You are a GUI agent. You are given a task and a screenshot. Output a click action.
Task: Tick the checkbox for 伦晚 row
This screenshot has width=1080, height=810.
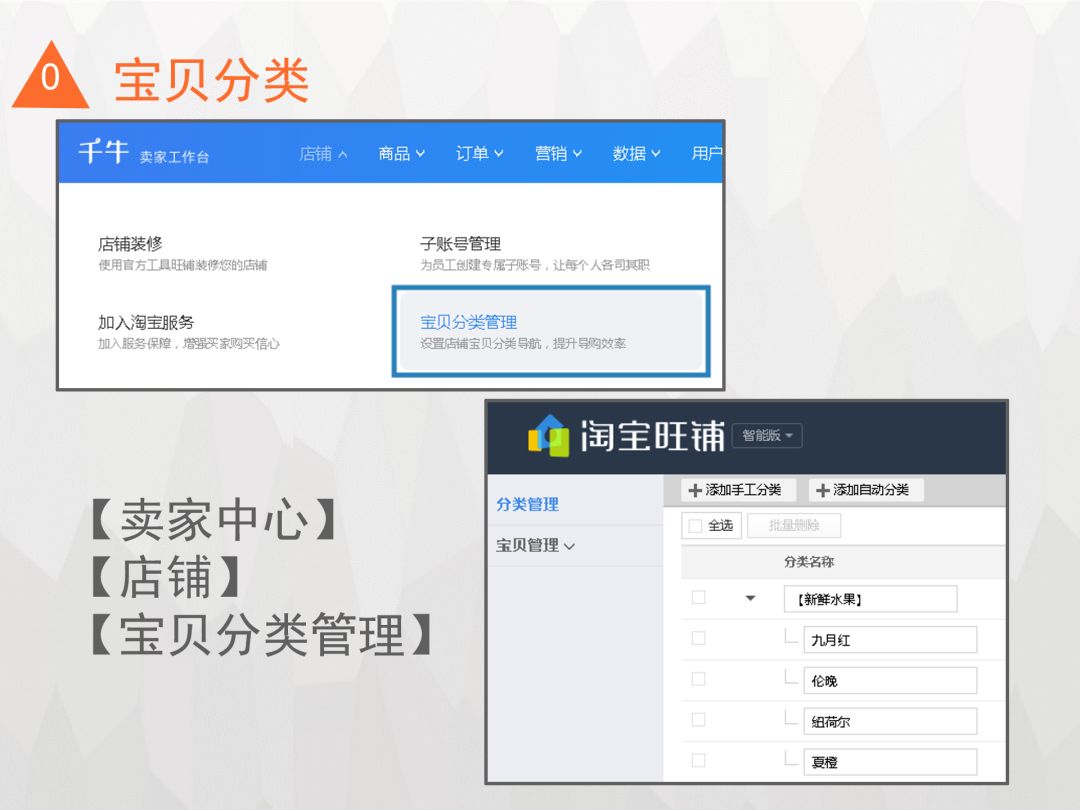(698, 679)
